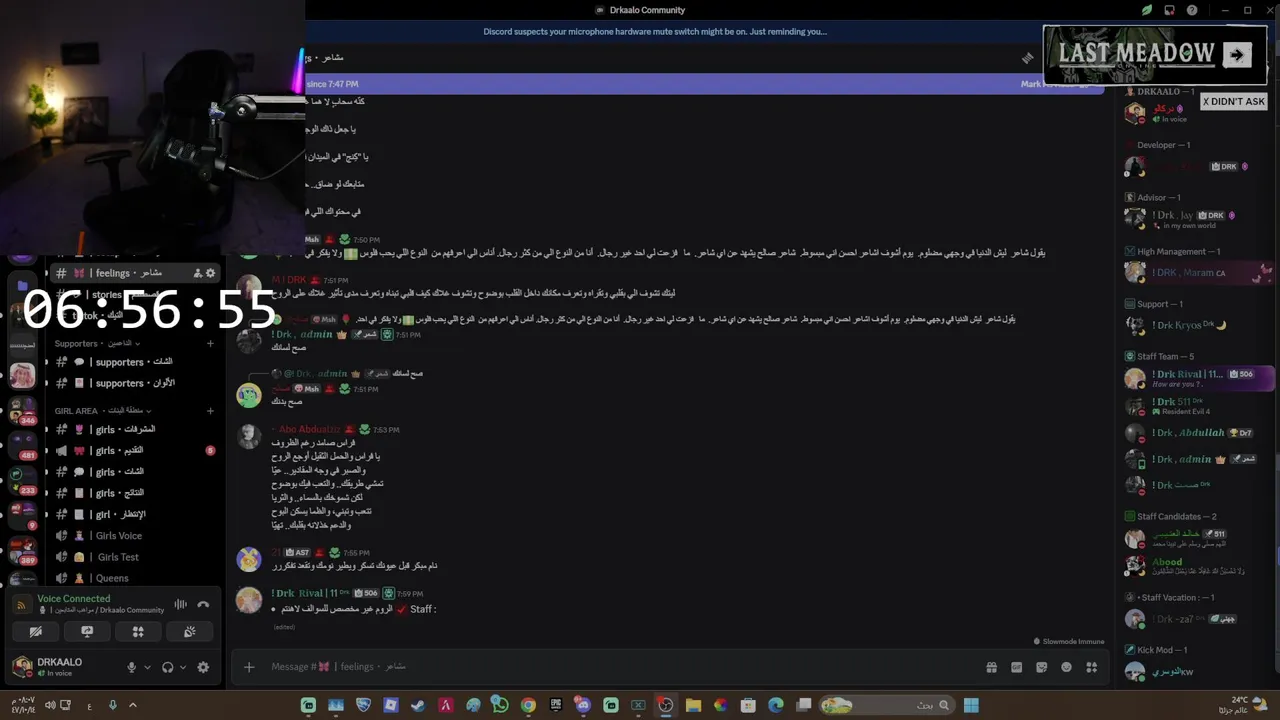
Task: Click ! Drk Rival username in last message
Action: pos(309,594)
